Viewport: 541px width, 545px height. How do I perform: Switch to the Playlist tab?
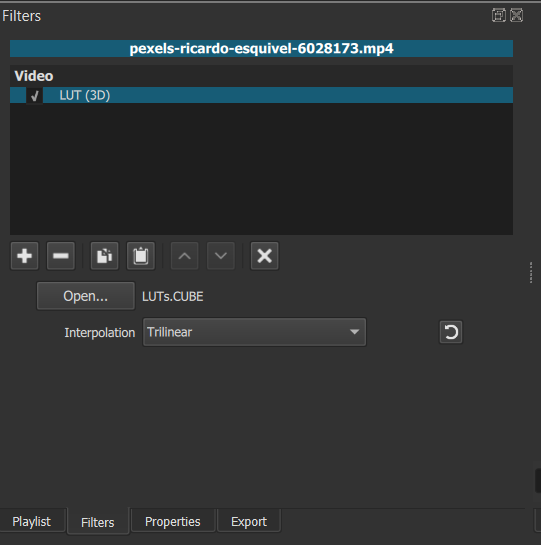32,521
